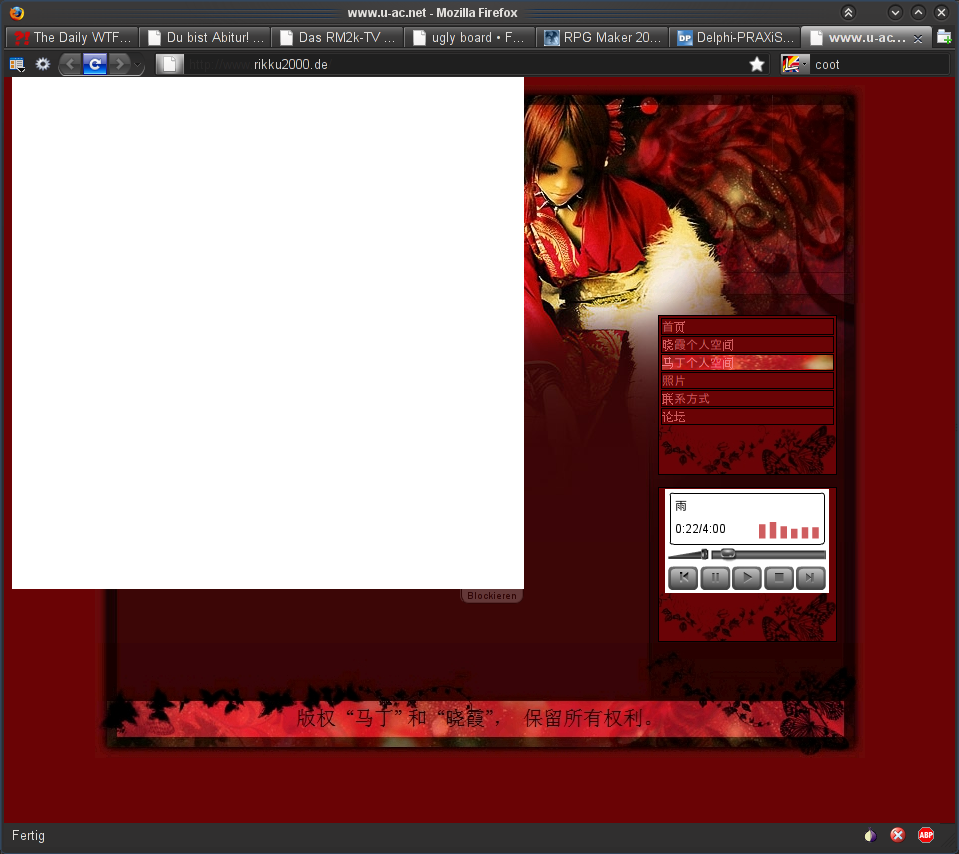Click the Adblock Plus ABP status icon
This screenshot has height=854, width=959.
click(x=926, y=835)
